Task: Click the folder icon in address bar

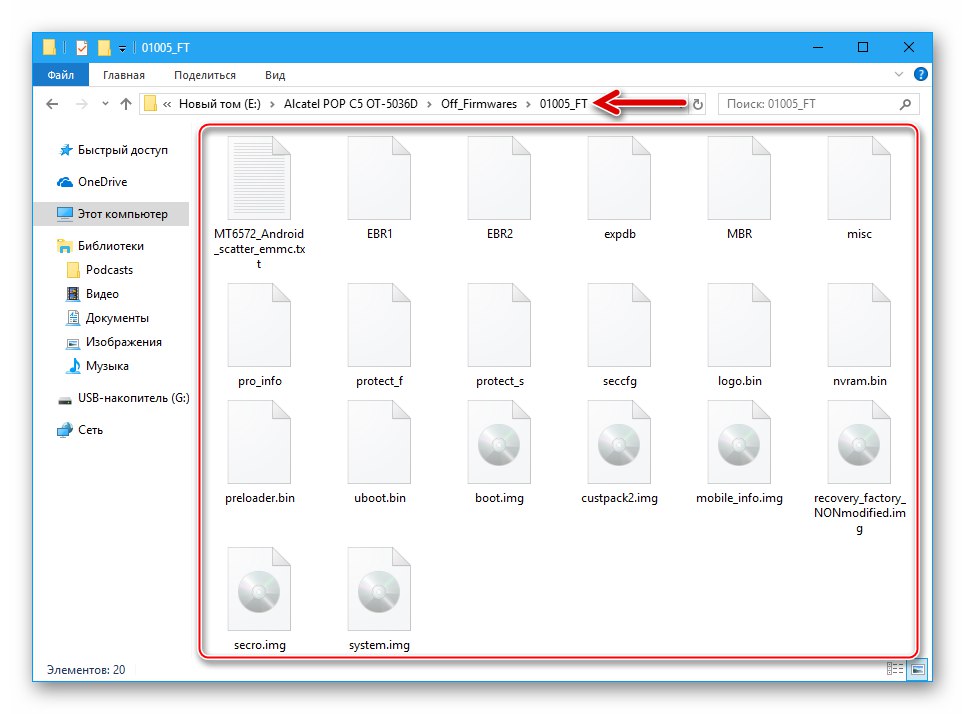Action: tap(151, 103)
